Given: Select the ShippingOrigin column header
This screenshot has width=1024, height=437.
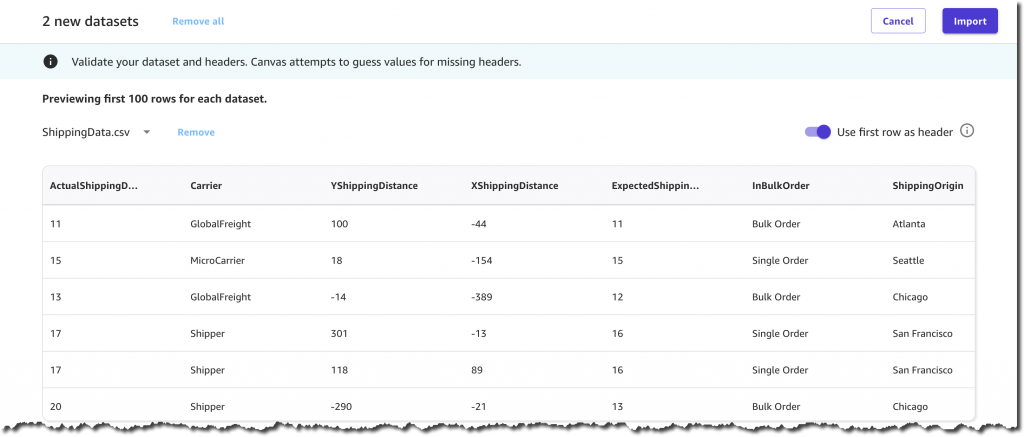Looking at the screenshot, I should click(927, 186).
